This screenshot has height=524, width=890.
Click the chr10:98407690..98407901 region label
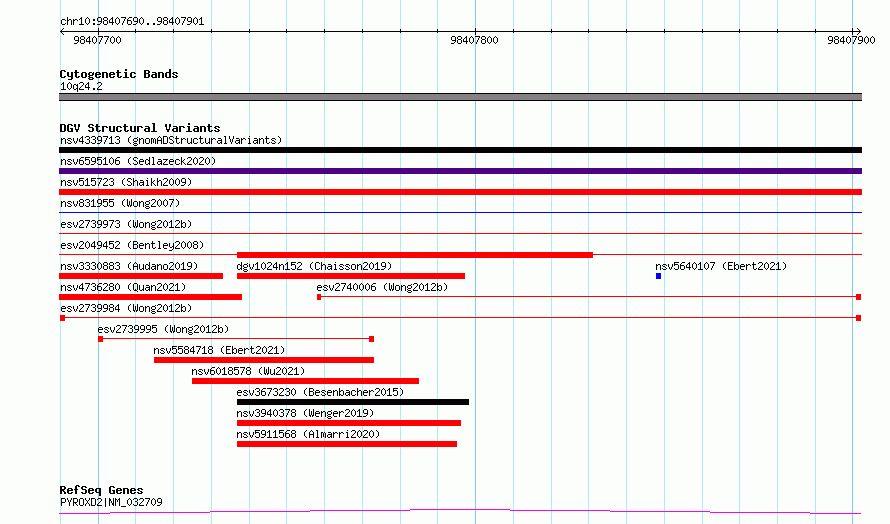click(132, 22)
